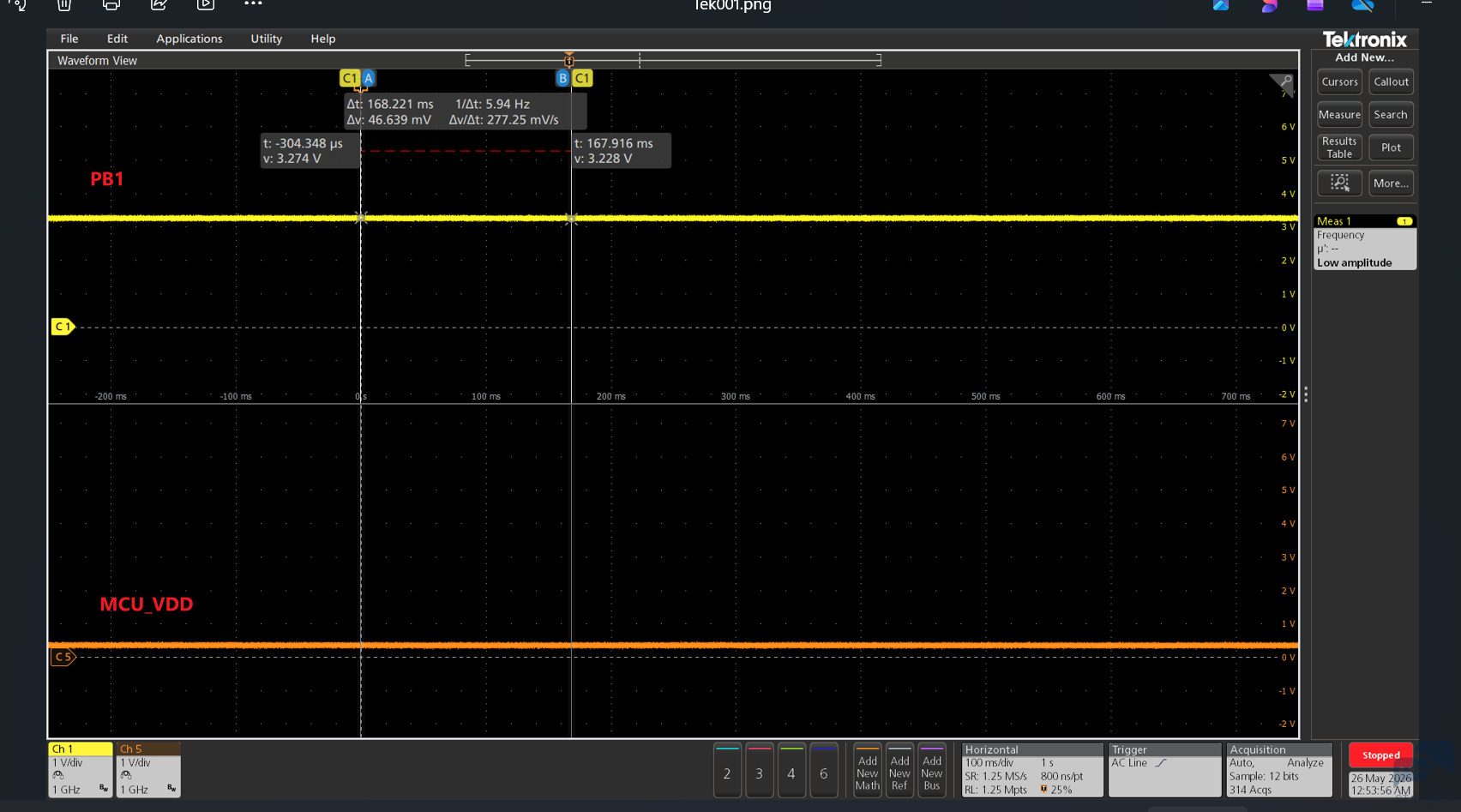The height and width of the screenshot is (812, 1461).
Task: Click Add New Ref button
Action: (899, 771)
